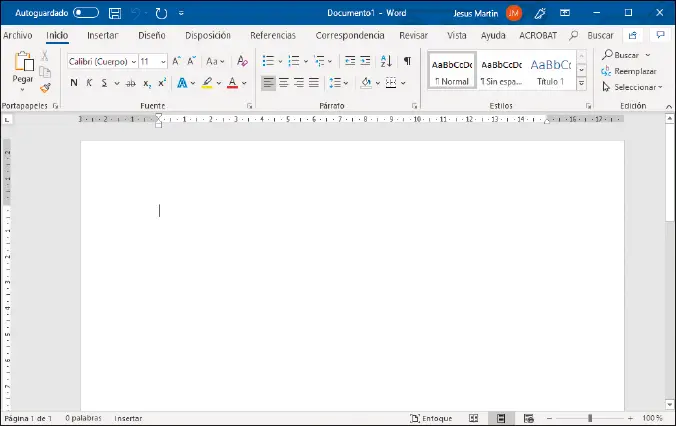Click the Save icon in title bar
Screen dimensions: 676x426
click(x=115, y=13)
